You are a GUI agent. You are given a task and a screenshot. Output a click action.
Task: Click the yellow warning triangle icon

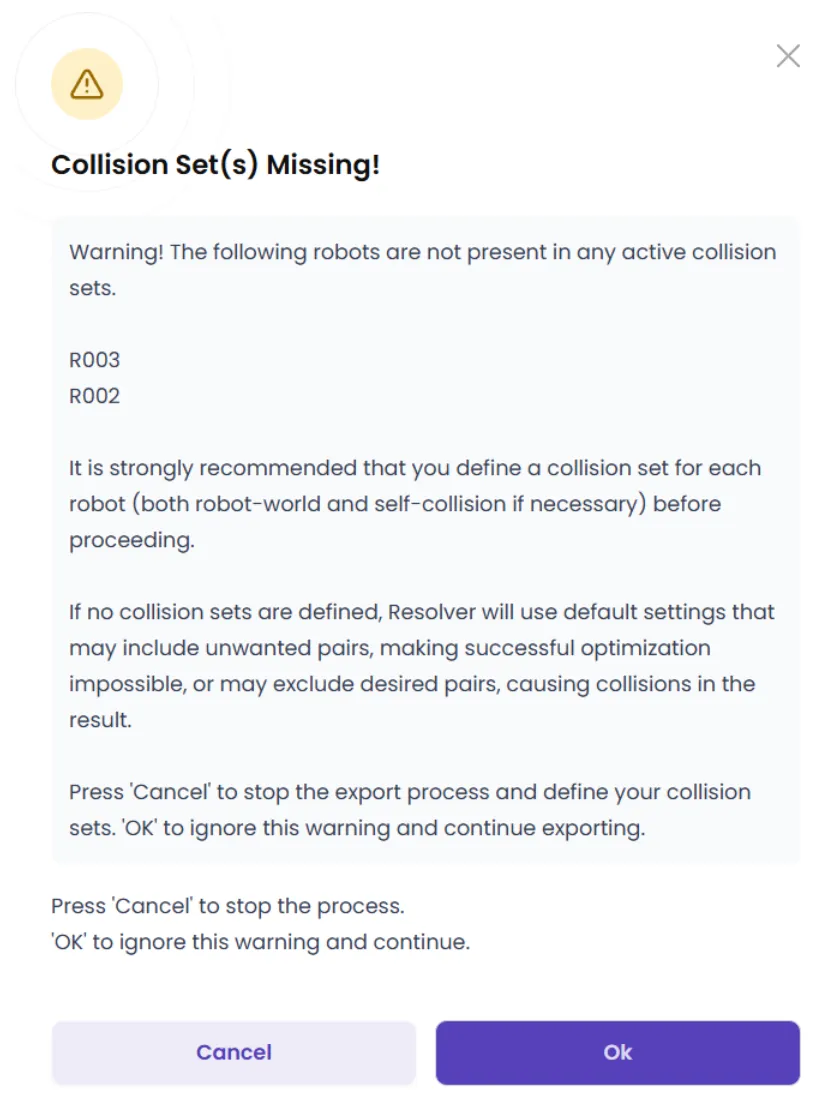tap(87, 84)
